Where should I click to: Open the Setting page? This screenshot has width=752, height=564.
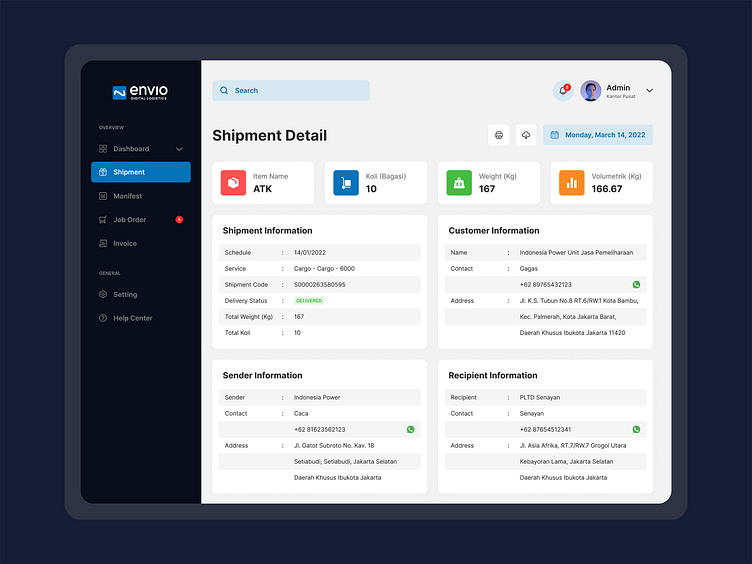tap(125, 295)
